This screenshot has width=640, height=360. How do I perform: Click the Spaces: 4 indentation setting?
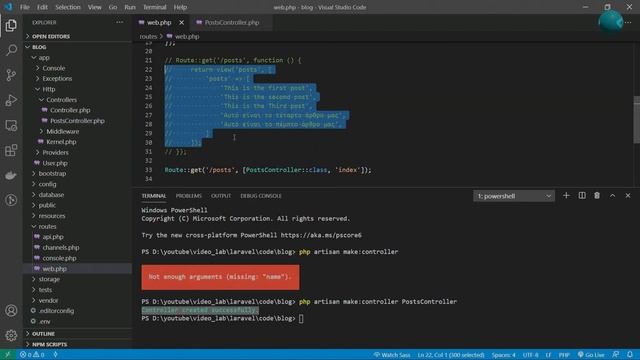[504, 355]
